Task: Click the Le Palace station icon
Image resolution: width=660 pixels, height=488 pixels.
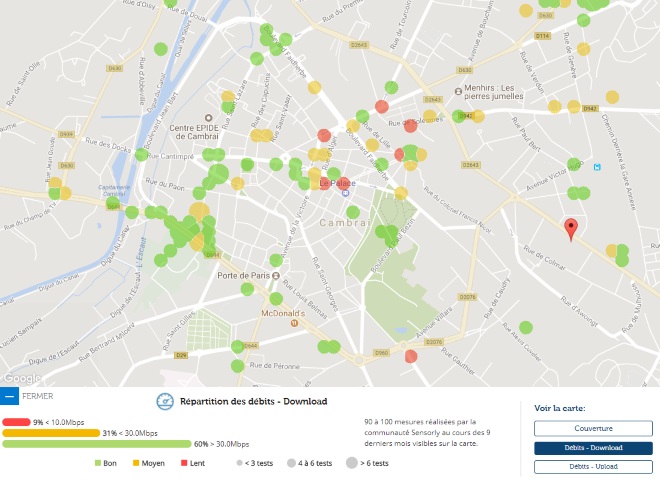Action: point(345,195)
